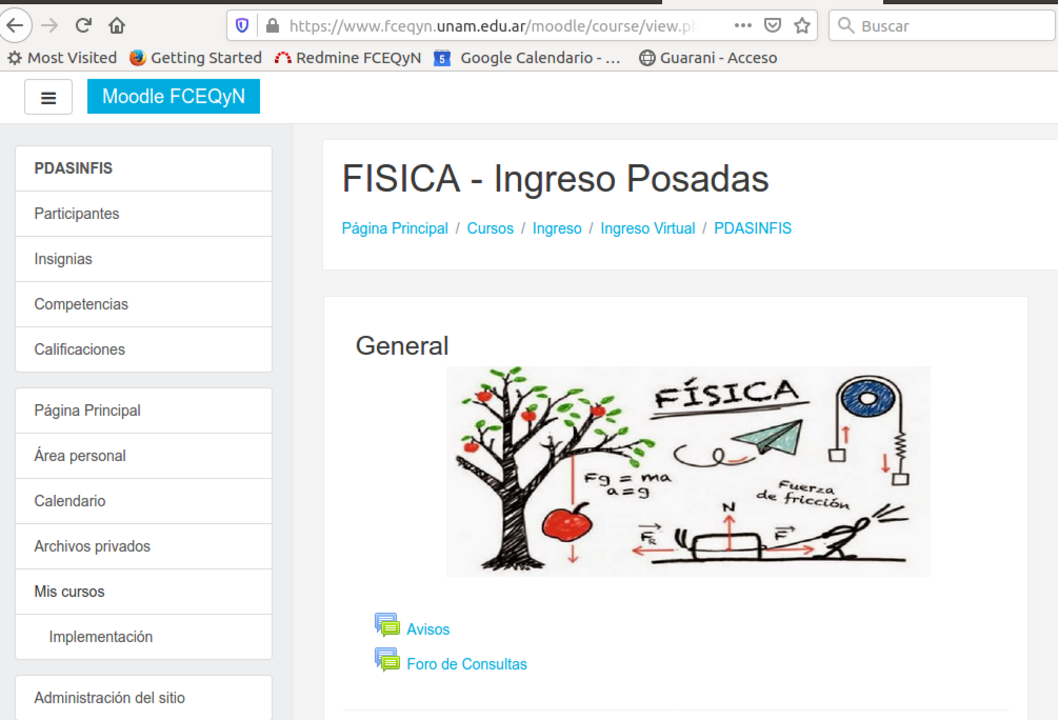Click the Buscar search field

point(942,26)
